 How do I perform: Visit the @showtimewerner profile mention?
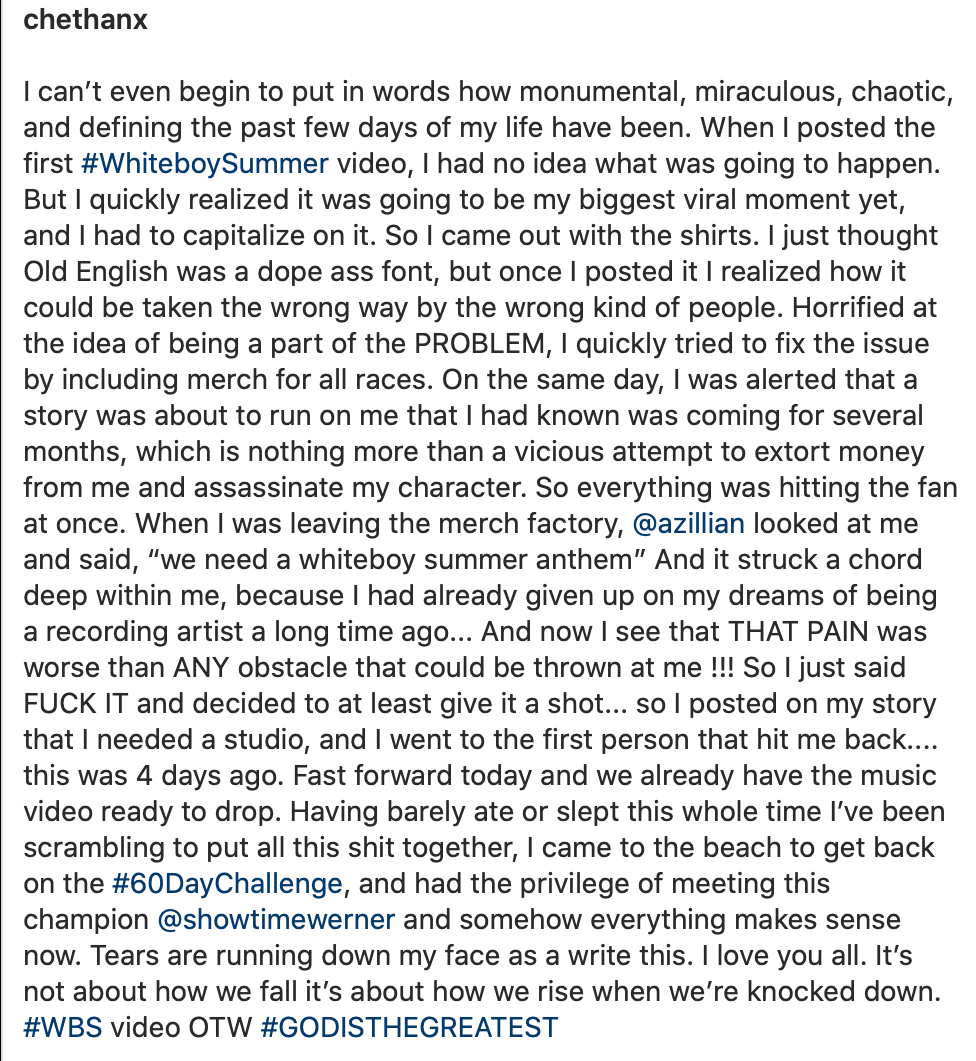(276, 920)
